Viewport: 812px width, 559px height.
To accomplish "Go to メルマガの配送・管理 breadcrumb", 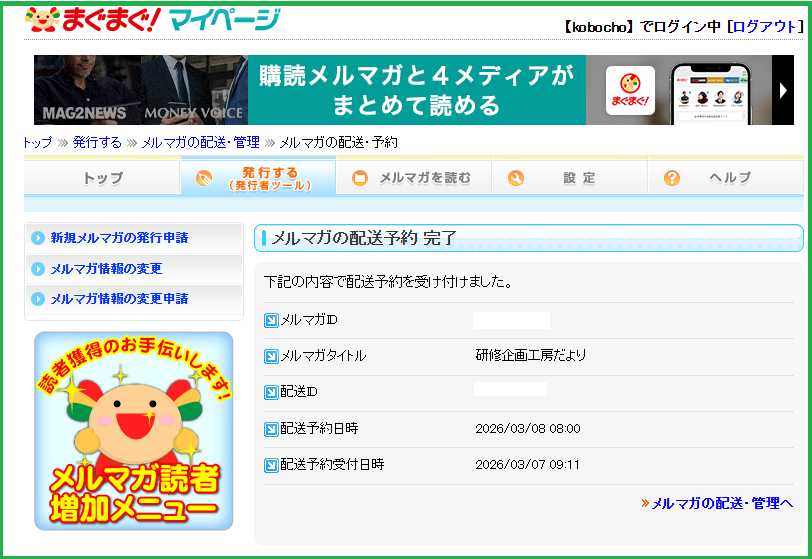I will [200, 143].
